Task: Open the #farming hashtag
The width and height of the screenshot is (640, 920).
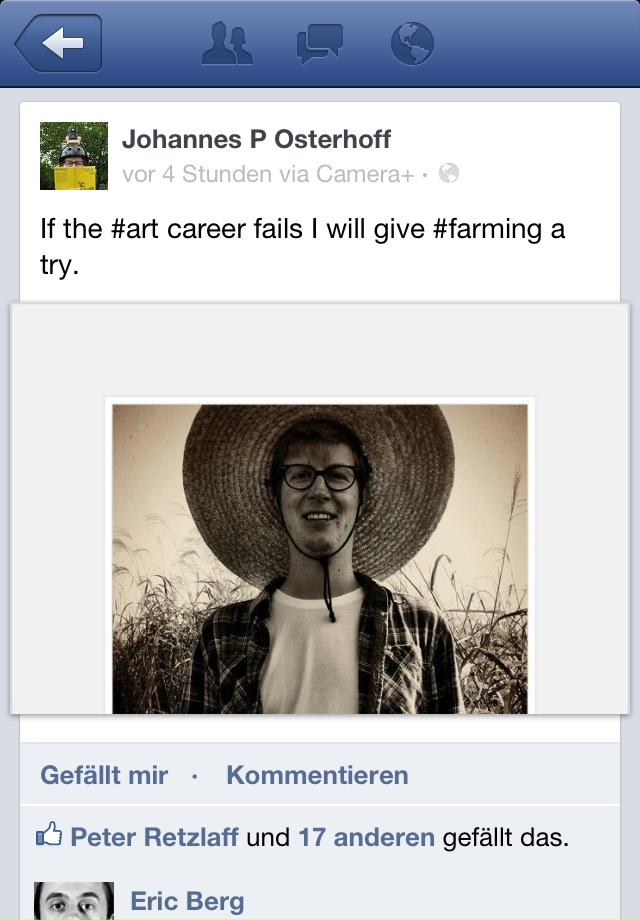Action: pyautogui.click(x=487, y=229)
